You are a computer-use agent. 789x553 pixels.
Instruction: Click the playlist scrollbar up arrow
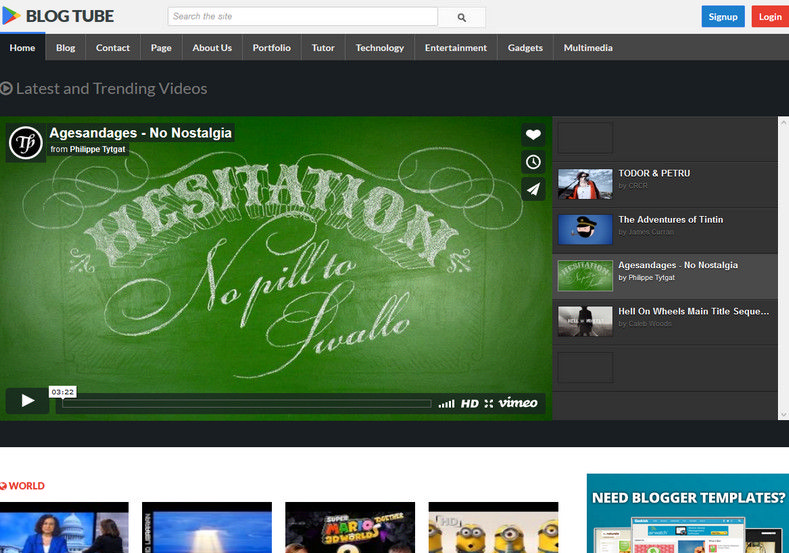(783, 122)
